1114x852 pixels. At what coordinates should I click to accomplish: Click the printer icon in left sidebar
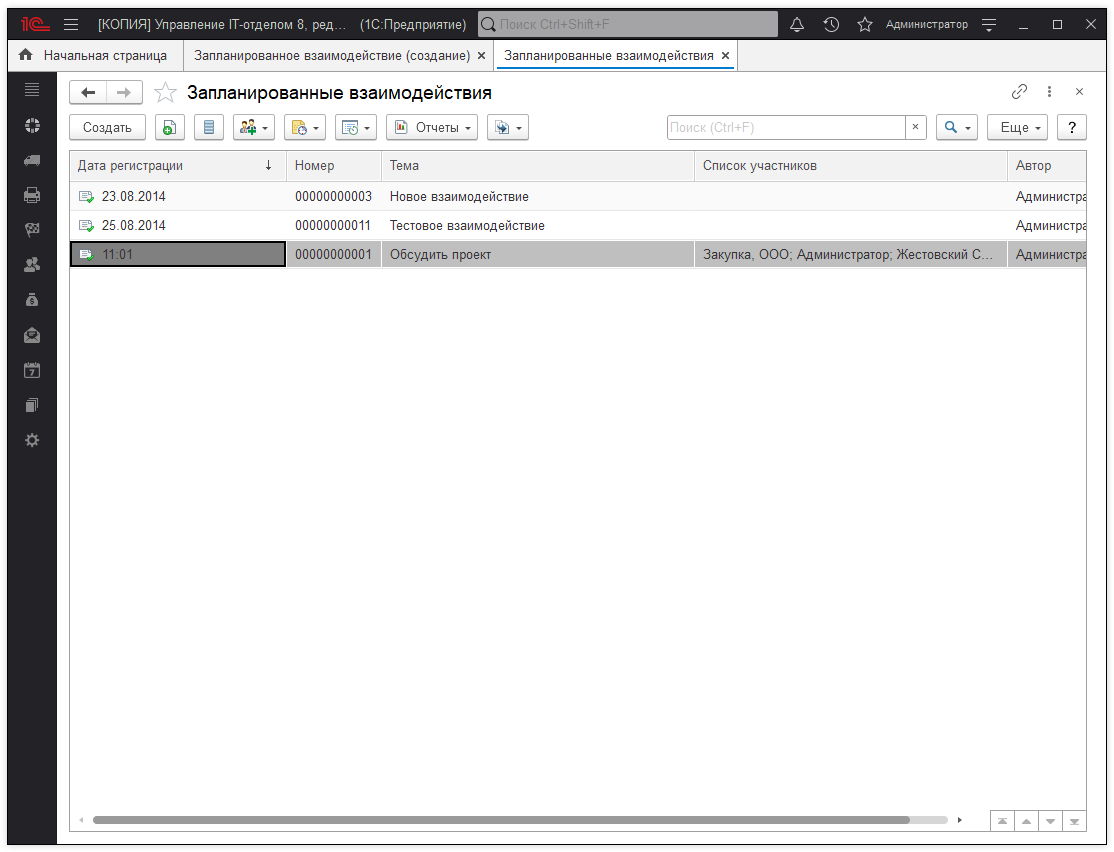pos(32,195)
